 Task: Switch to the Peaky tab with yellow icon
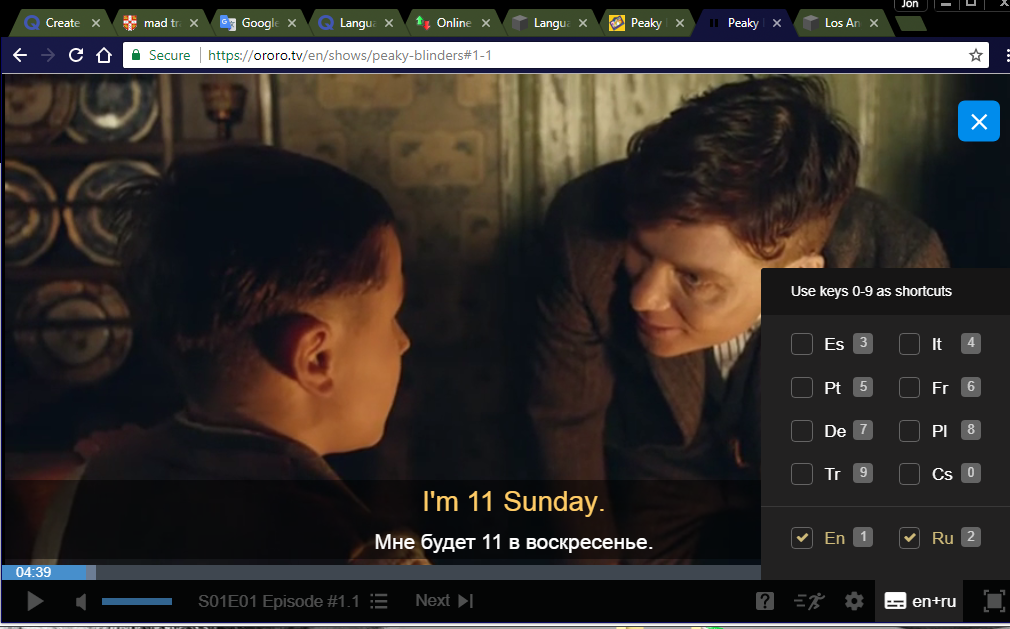point(646,23)
